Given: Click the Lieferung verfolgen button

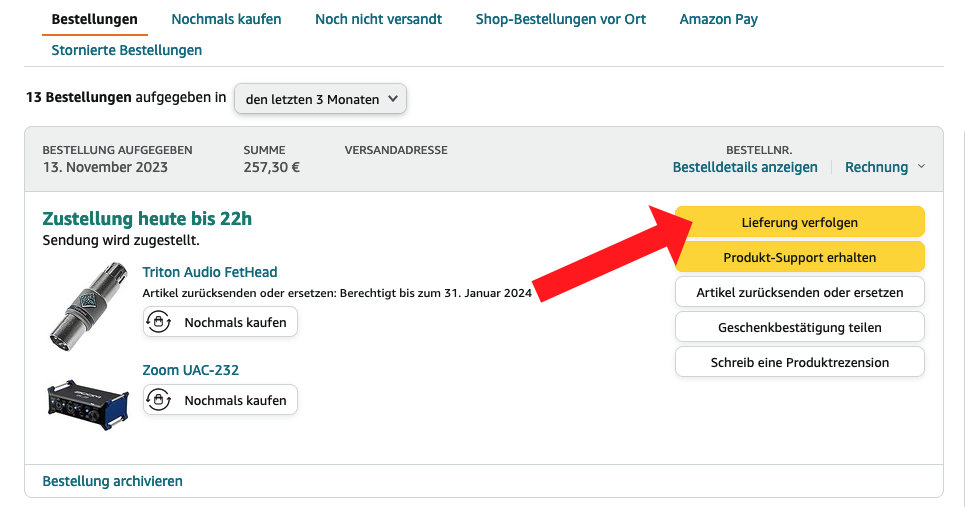Looking at the screenshot, I should [799, 222].
